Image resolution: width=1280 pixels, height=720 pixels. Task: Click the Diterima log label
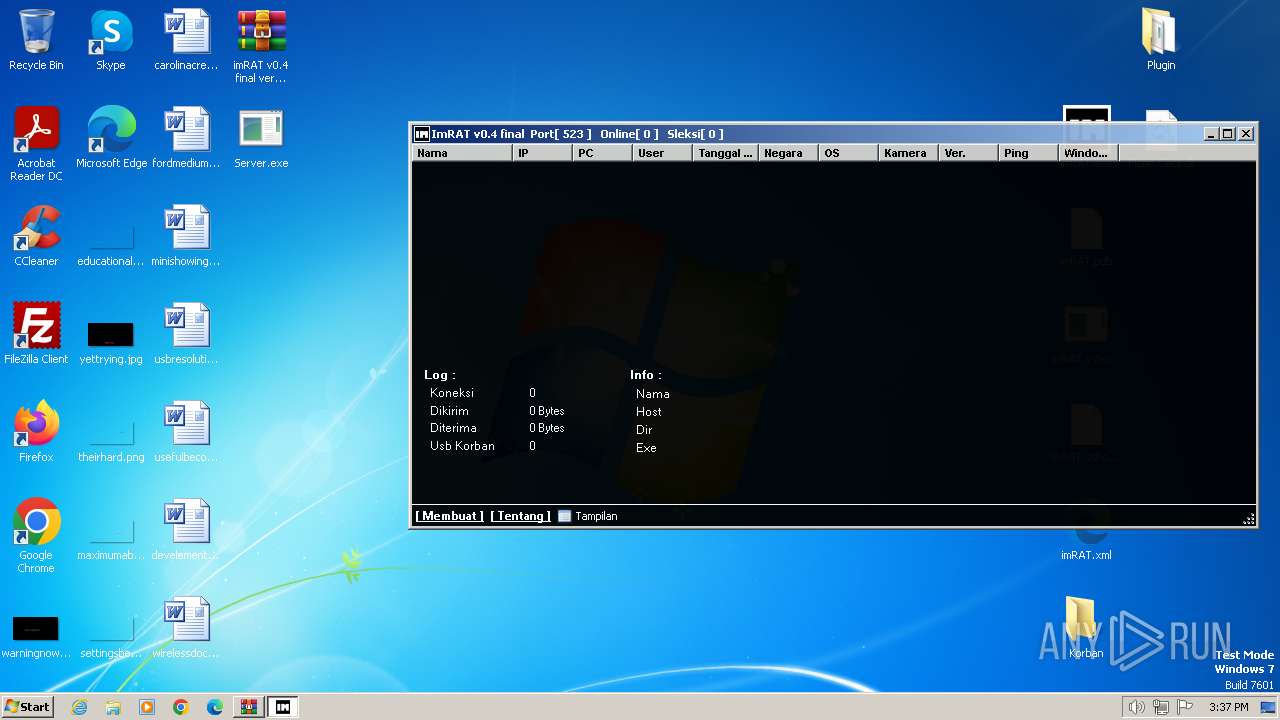pos(453,428)
